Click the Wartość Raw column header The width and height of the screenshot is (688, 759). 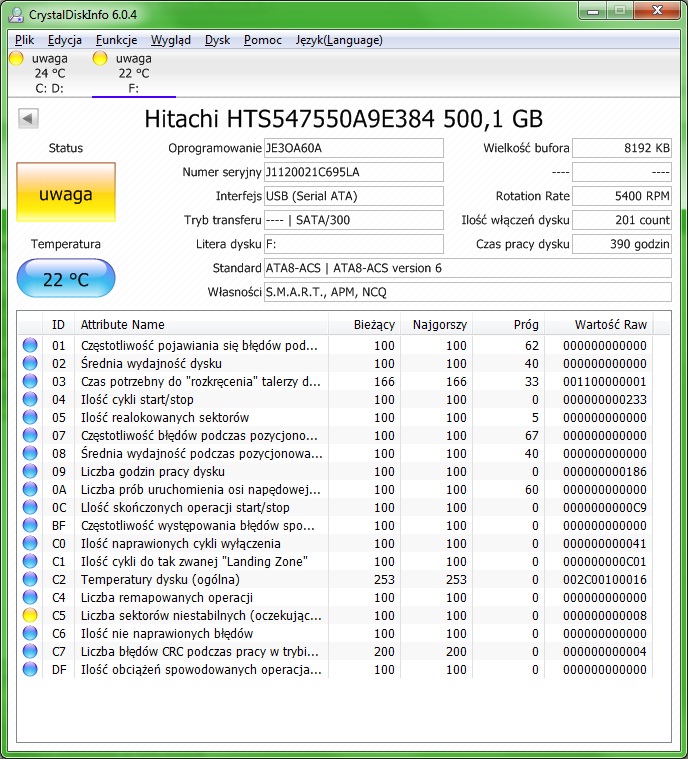pyautogui.click(x=599, y=325)
